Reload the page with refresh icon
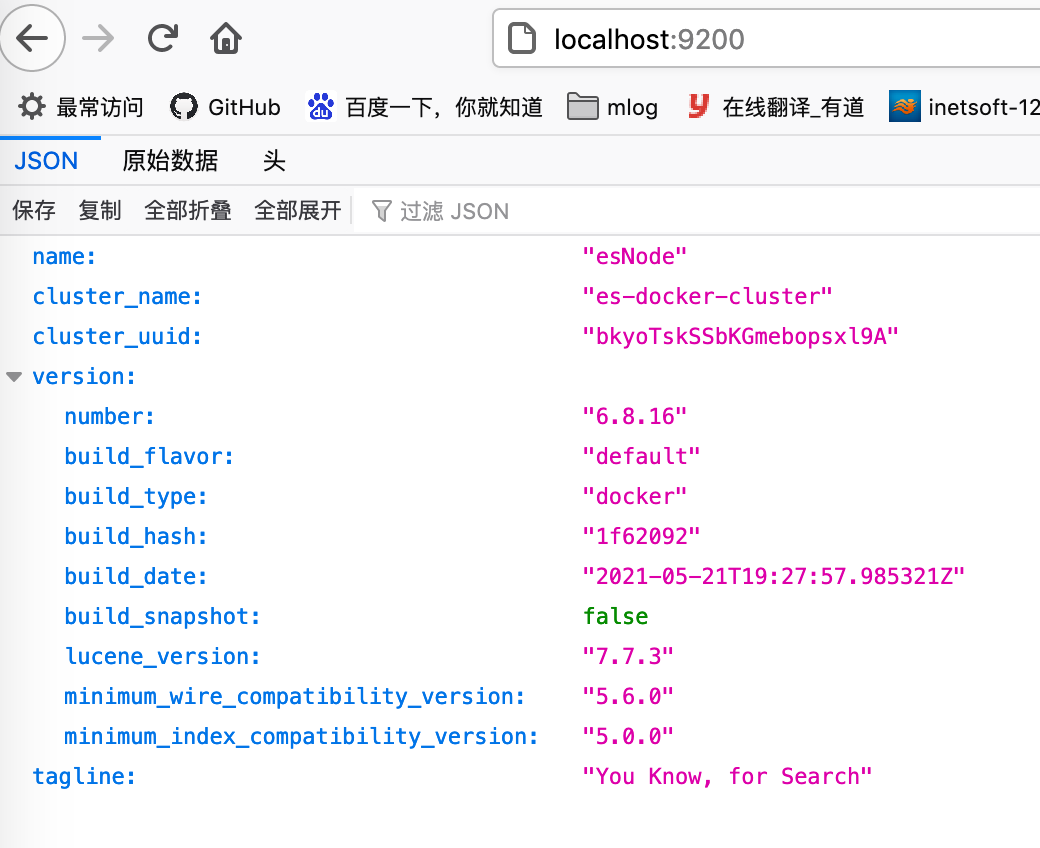 162,38
